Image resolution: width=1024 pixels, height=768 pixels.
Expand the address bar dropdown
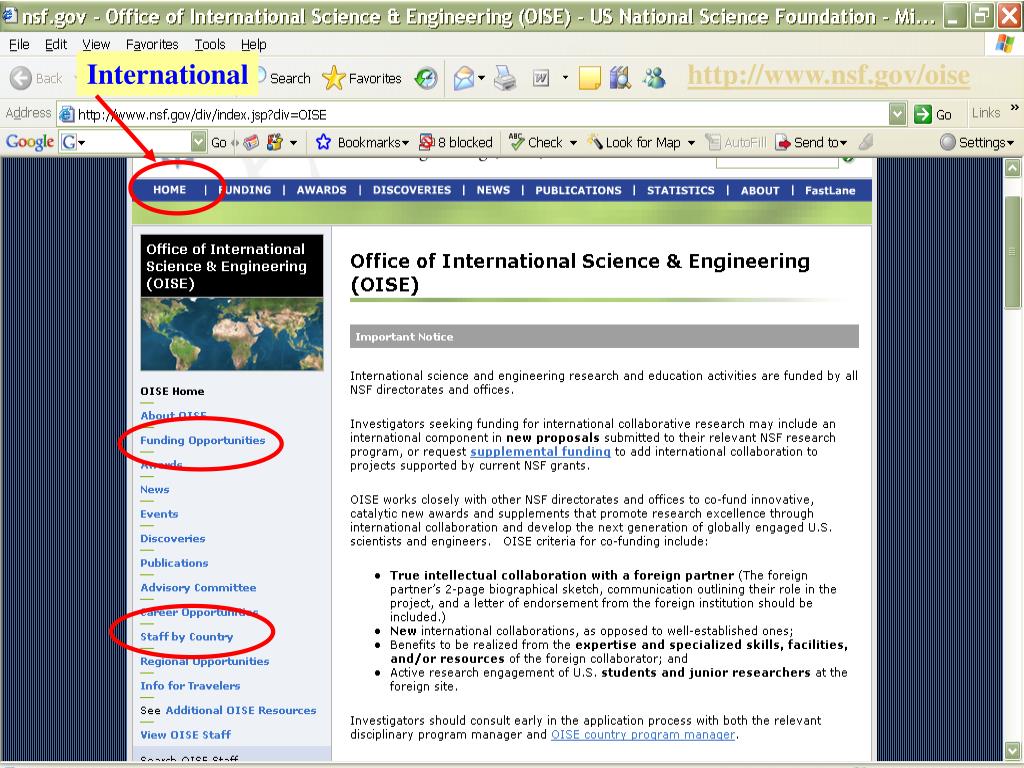tap(898, 114)
